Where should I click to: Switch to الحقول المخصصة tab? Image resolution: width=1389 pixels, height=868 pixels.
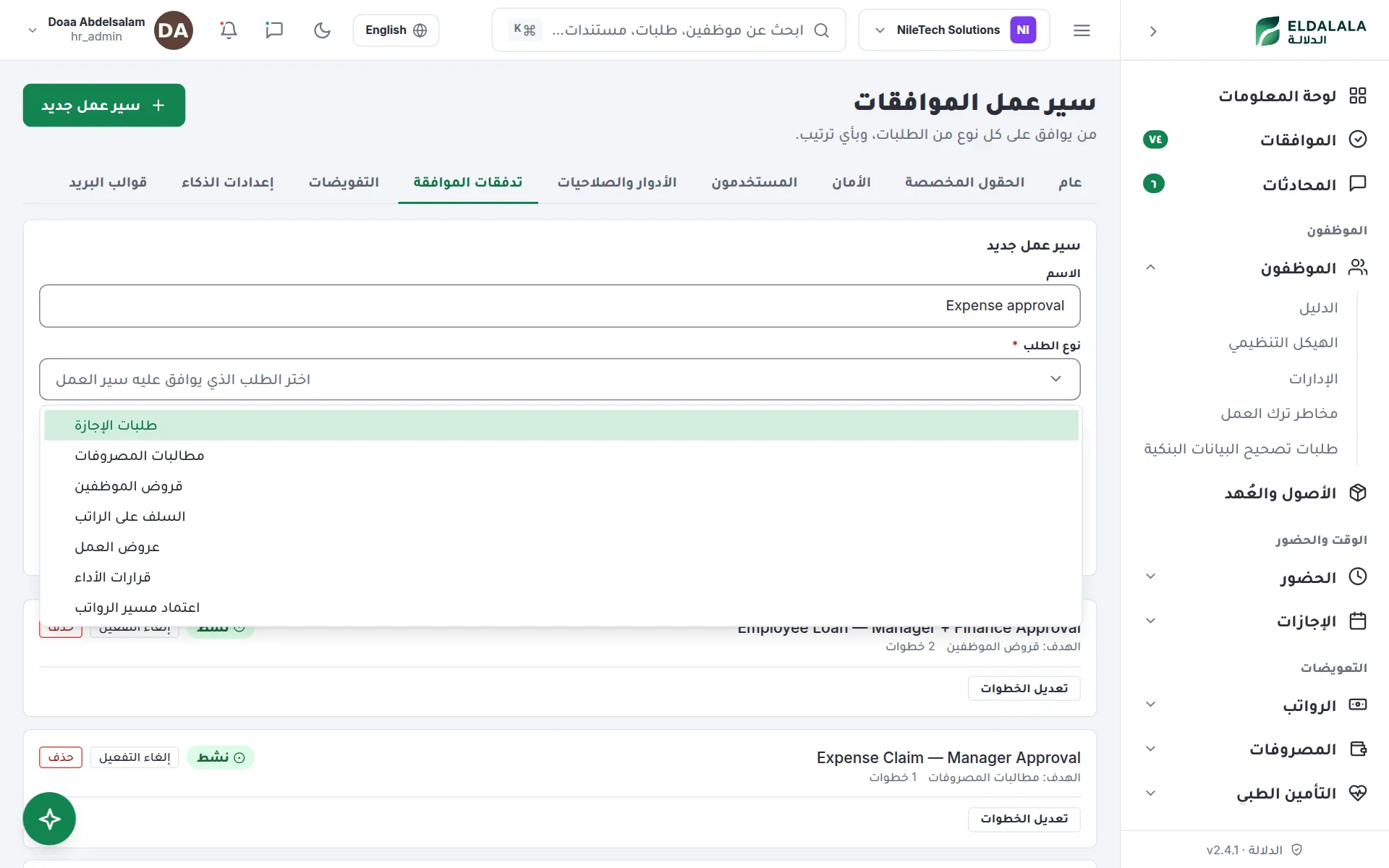[x=964, y=182]
